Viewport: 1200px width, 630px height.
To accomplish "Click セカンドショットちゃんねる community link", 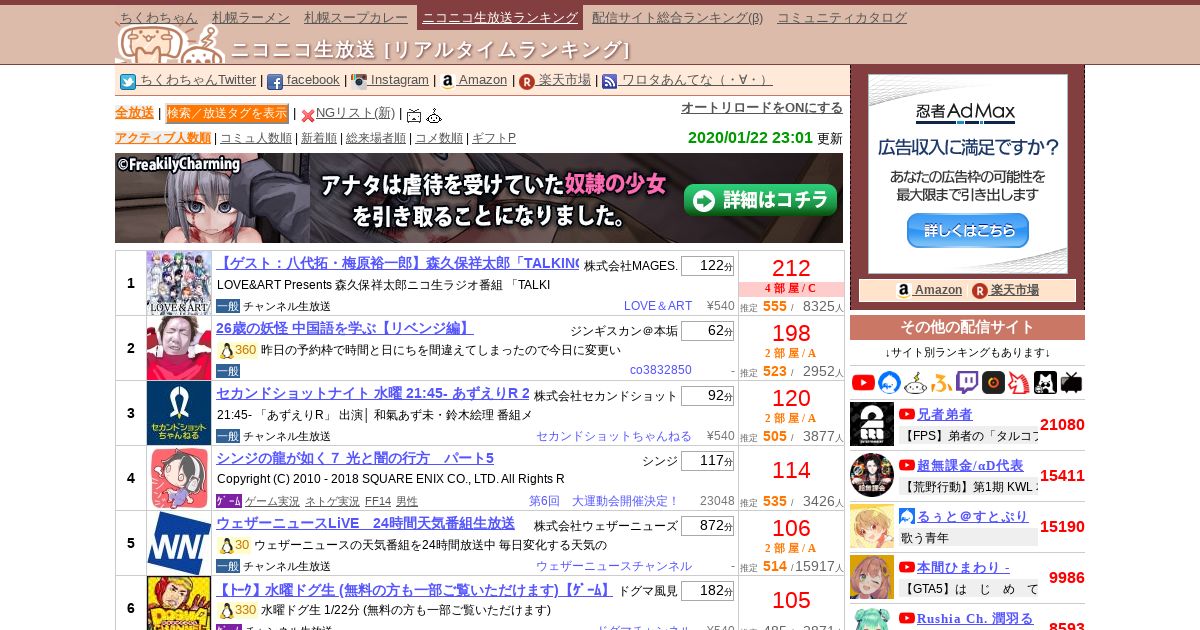I will (x=614, y=435).
